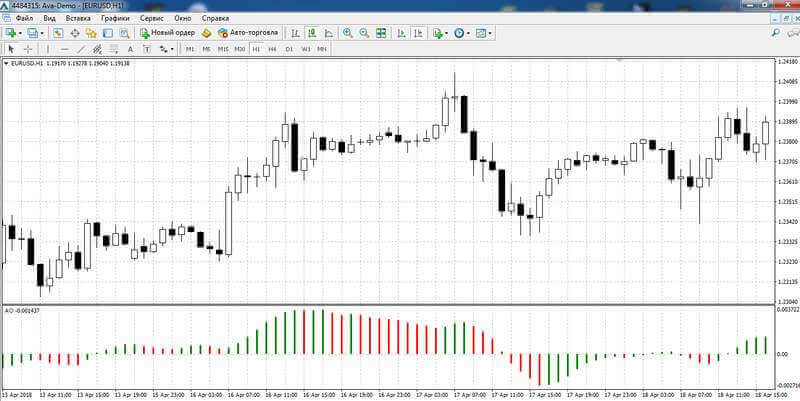Open the Окно menu
The height and width of the screenshot is (401, 800).
coord(183,18)
